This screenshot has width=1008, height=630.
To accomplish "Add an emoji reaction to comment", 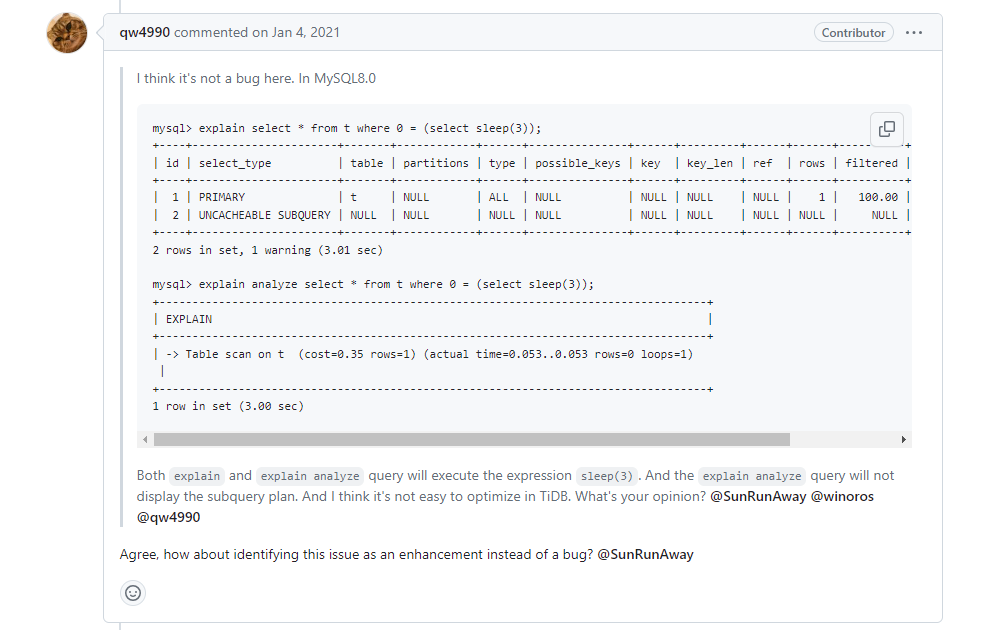I will click(133, 593).
